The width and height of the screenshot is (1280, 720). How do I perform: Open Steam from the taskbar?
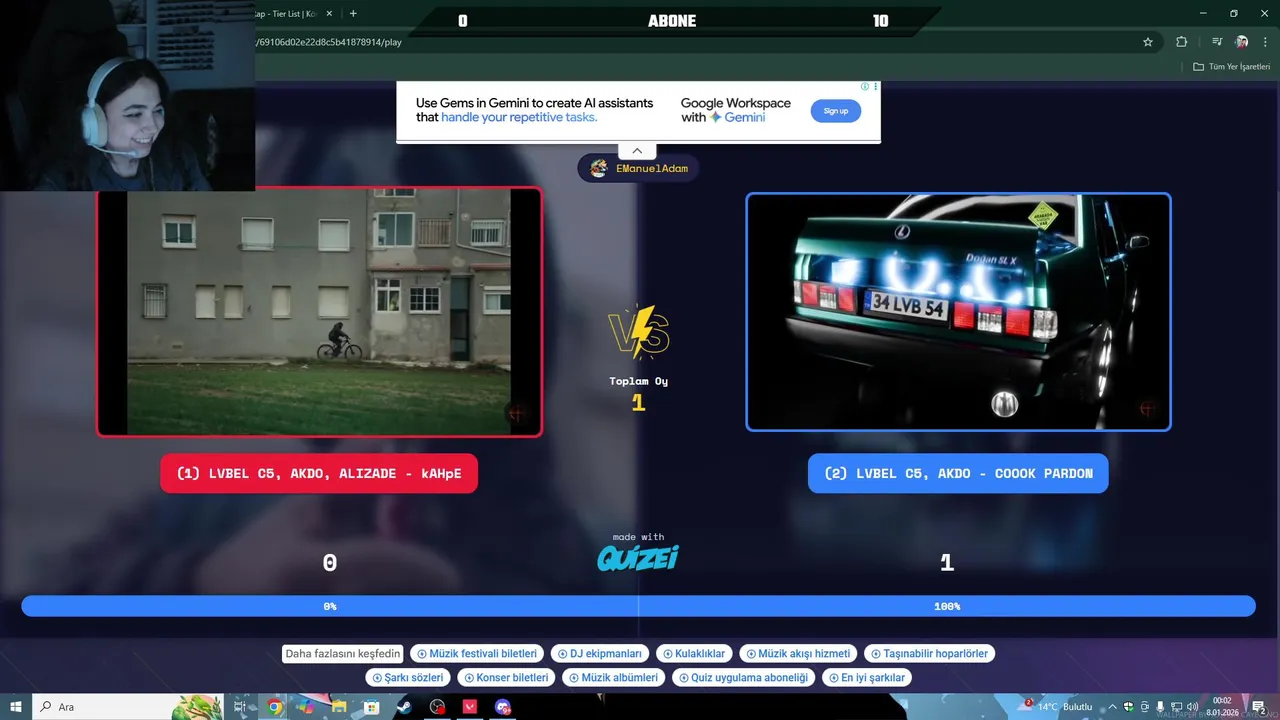403,707
